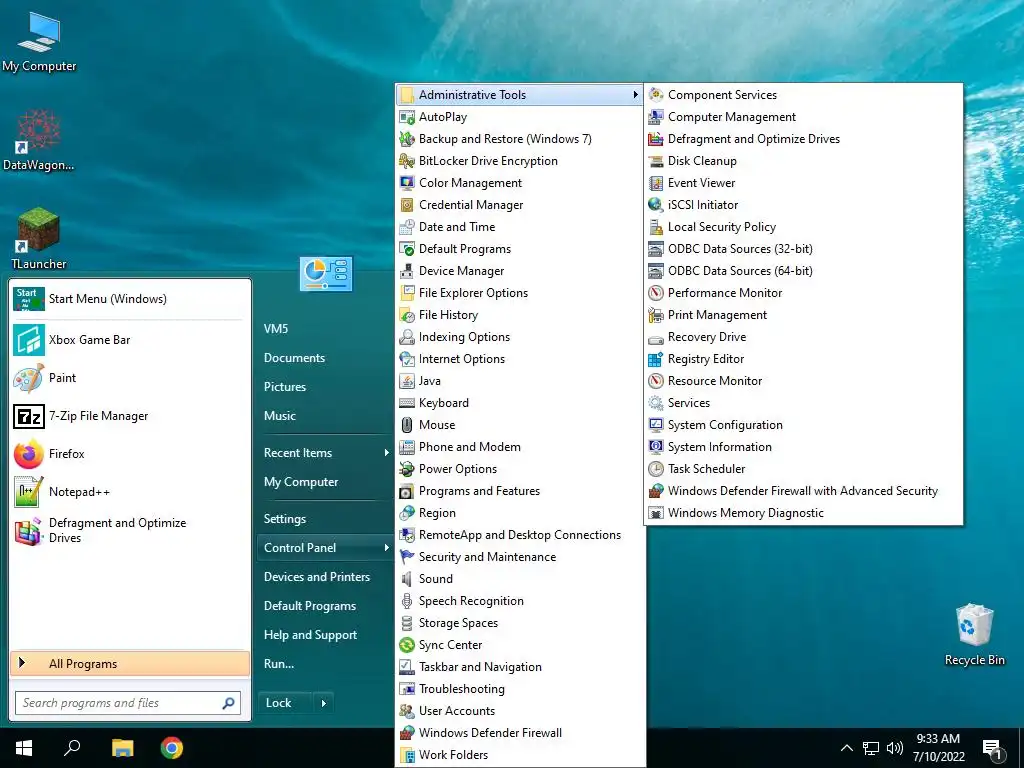Expand the Control Panel submenu arrow
This screenshot has height=768, width=1024.
click(386, 548)
